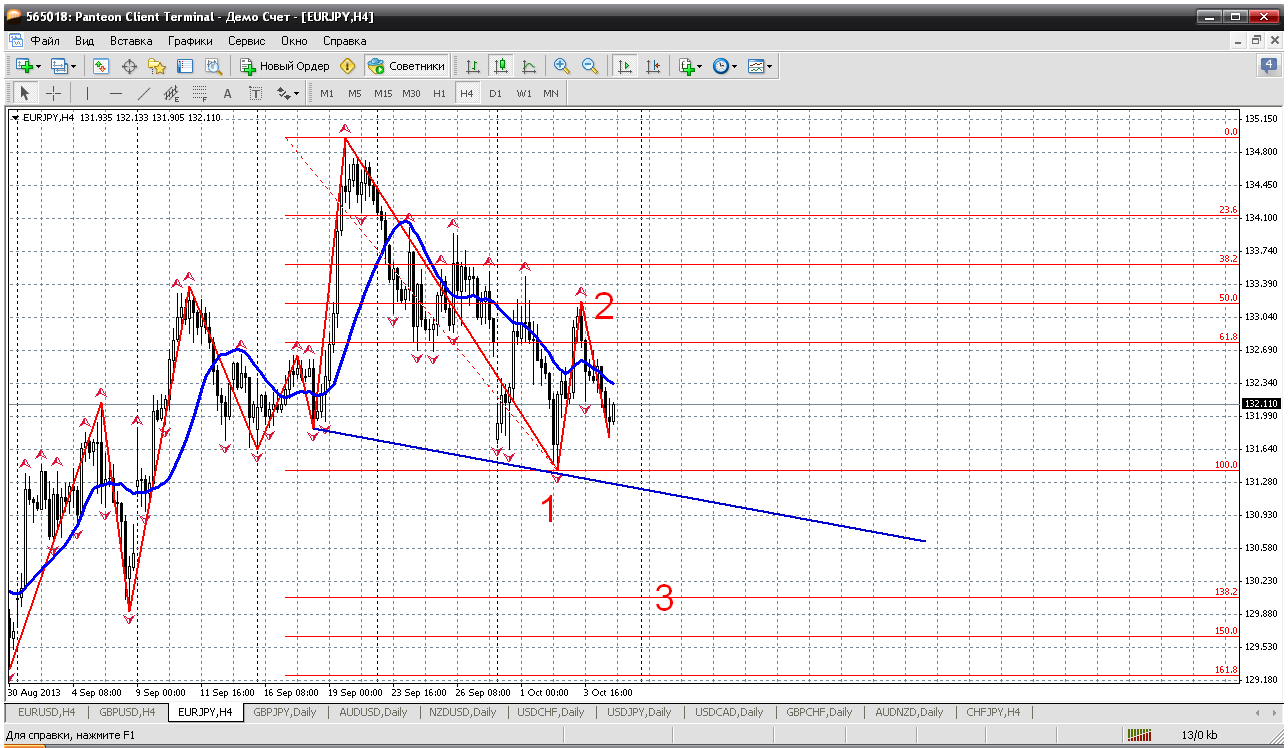1288x748 pixels.
Task: Select the Trendline drawing tool
Action: click(x=143, y=93)
